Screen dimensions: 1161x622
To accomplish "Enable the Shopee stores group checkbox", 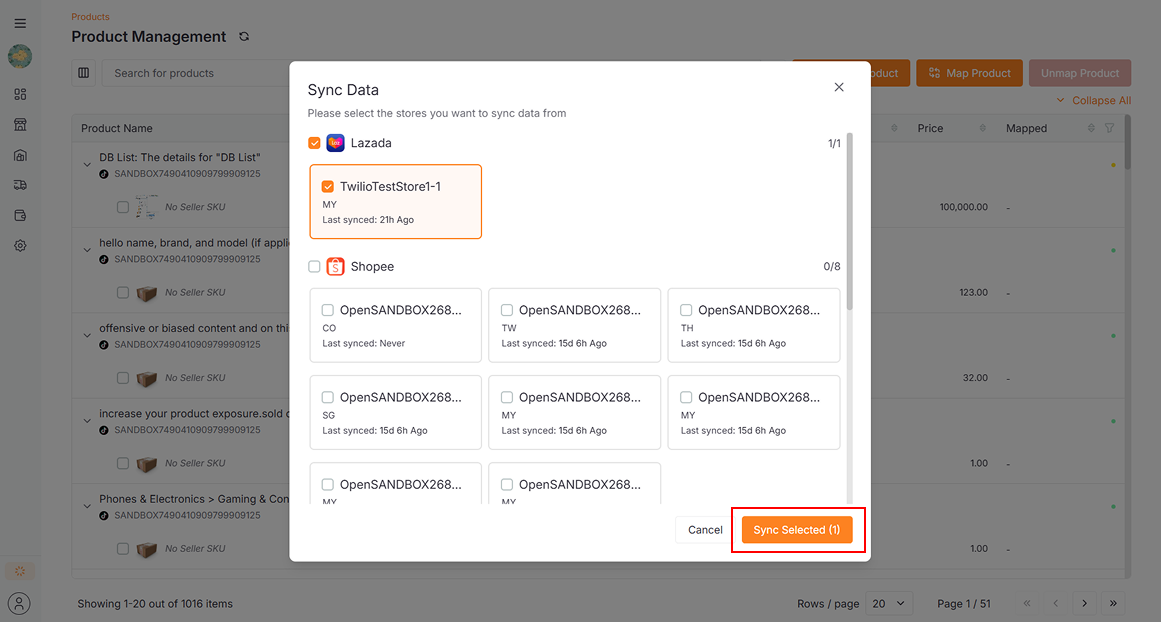I will click(x=313, y=266).
